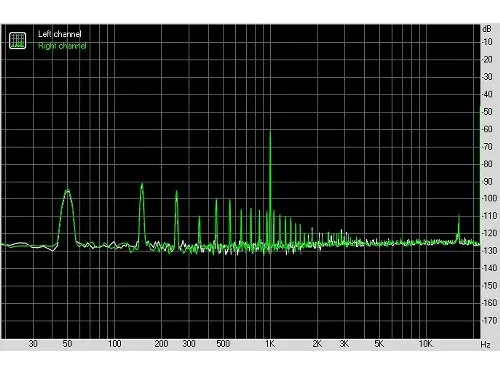Click the spectrum graph grid icon
This screenshot has width=500, height=375.
(17, 40)
